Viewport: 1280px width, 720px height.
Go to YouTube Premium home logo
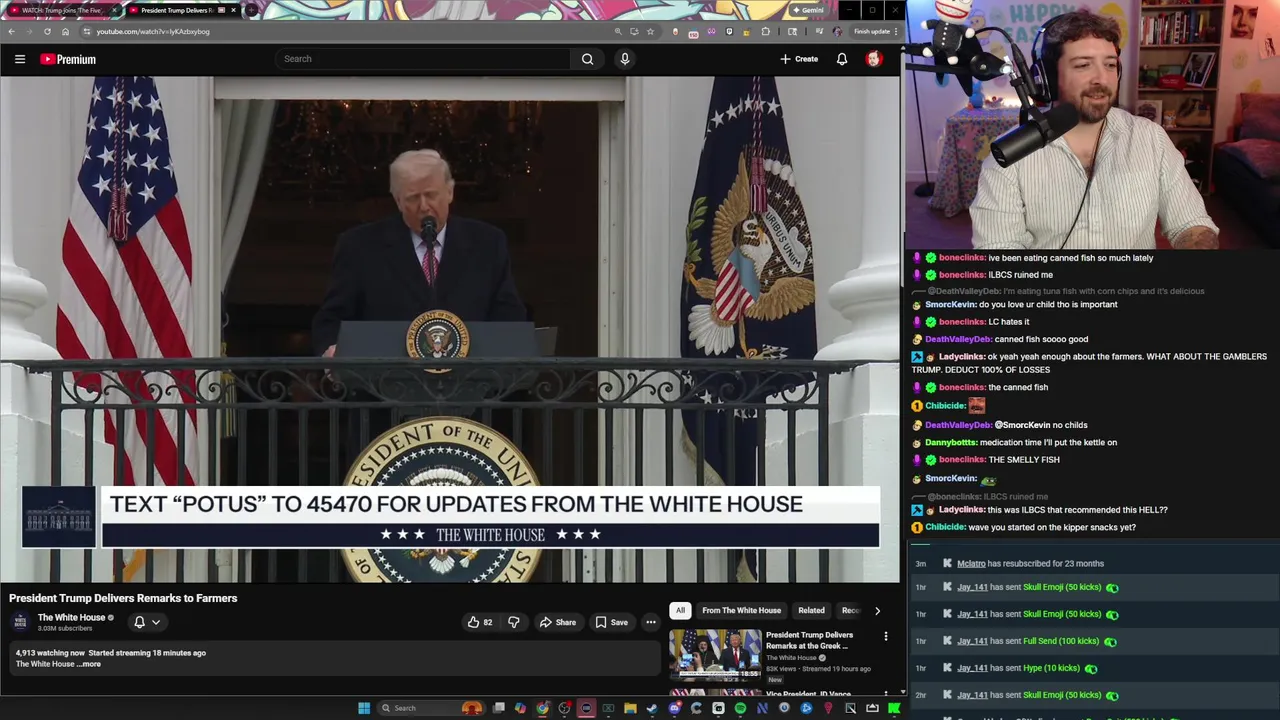(68, 59)
